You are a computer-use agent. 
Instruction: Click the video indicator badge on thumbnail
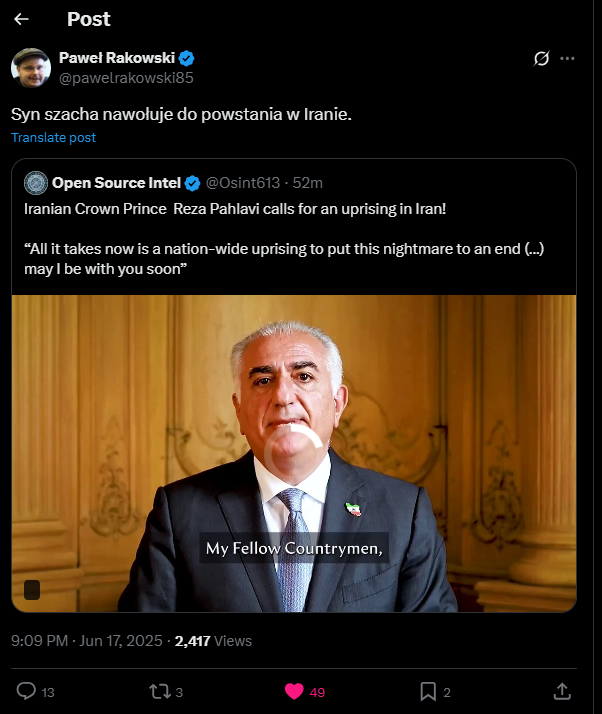[x=32, y=589]
